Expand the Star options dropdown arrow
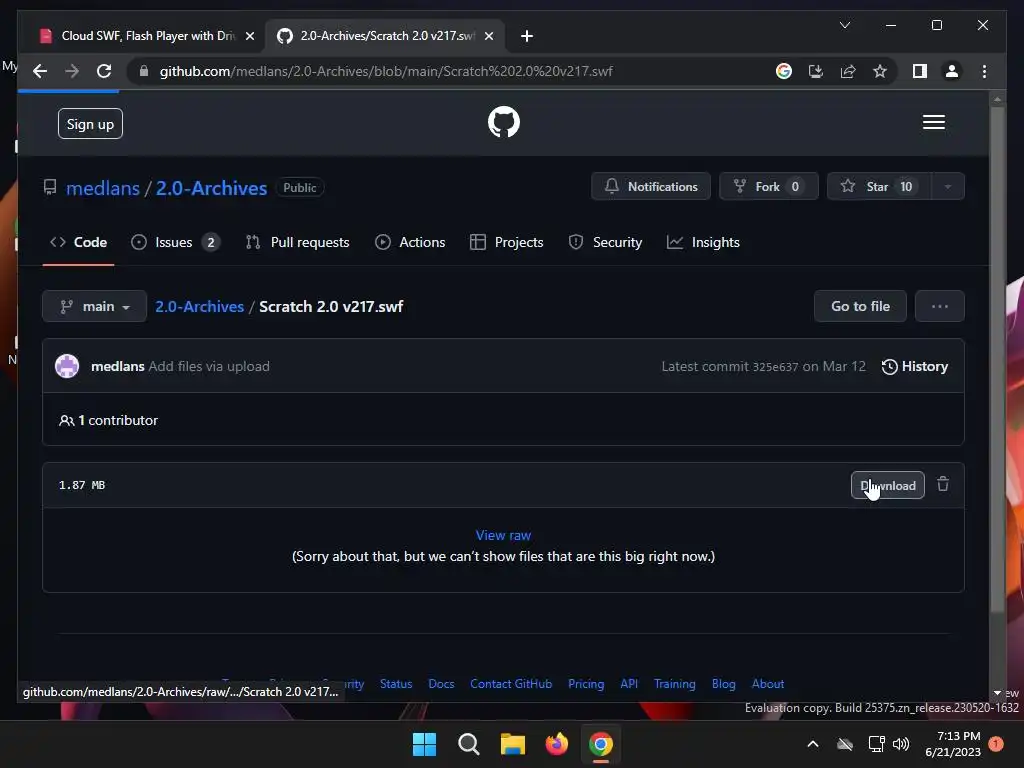 (x=948, y=187)
